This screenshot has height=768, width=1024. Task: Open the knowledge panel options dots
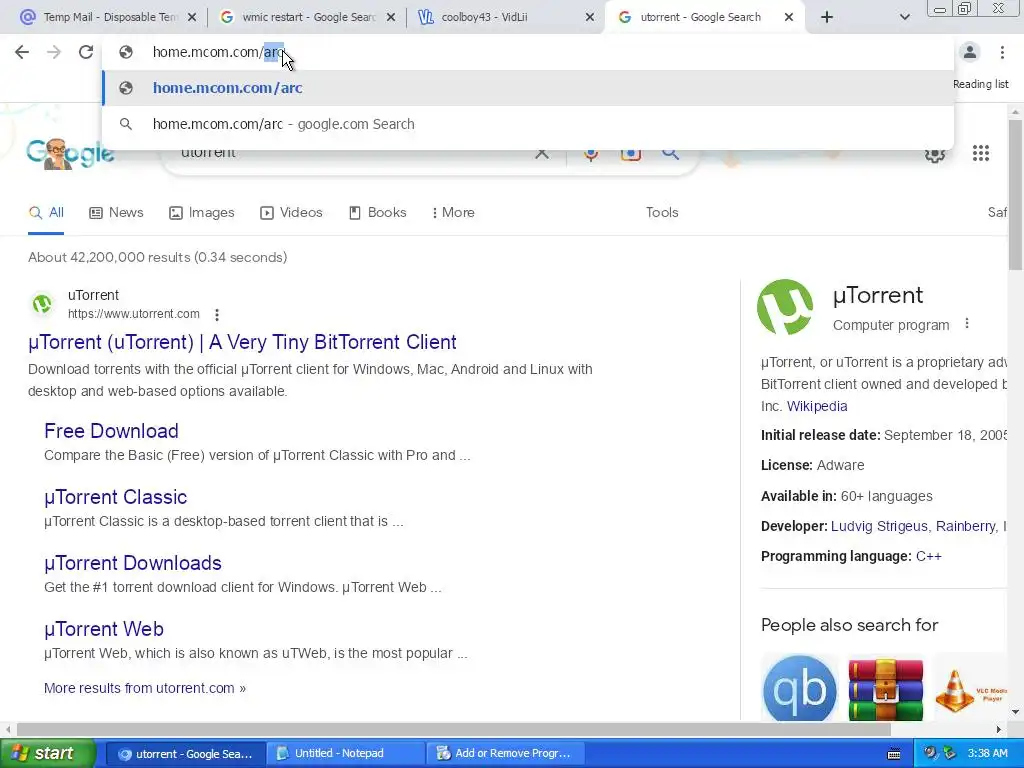point(967,324)
